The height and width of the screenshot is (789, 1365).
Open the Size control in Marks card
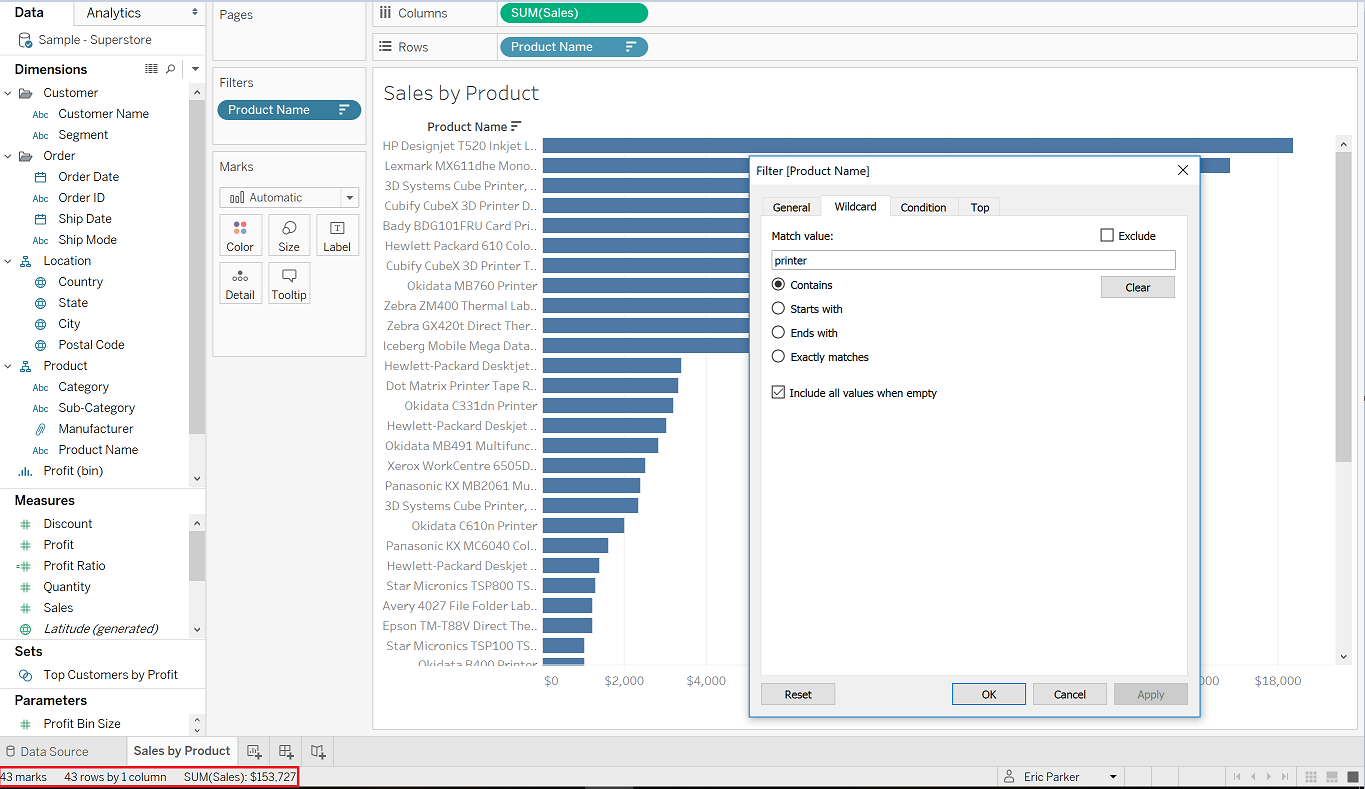pos(289,235)
